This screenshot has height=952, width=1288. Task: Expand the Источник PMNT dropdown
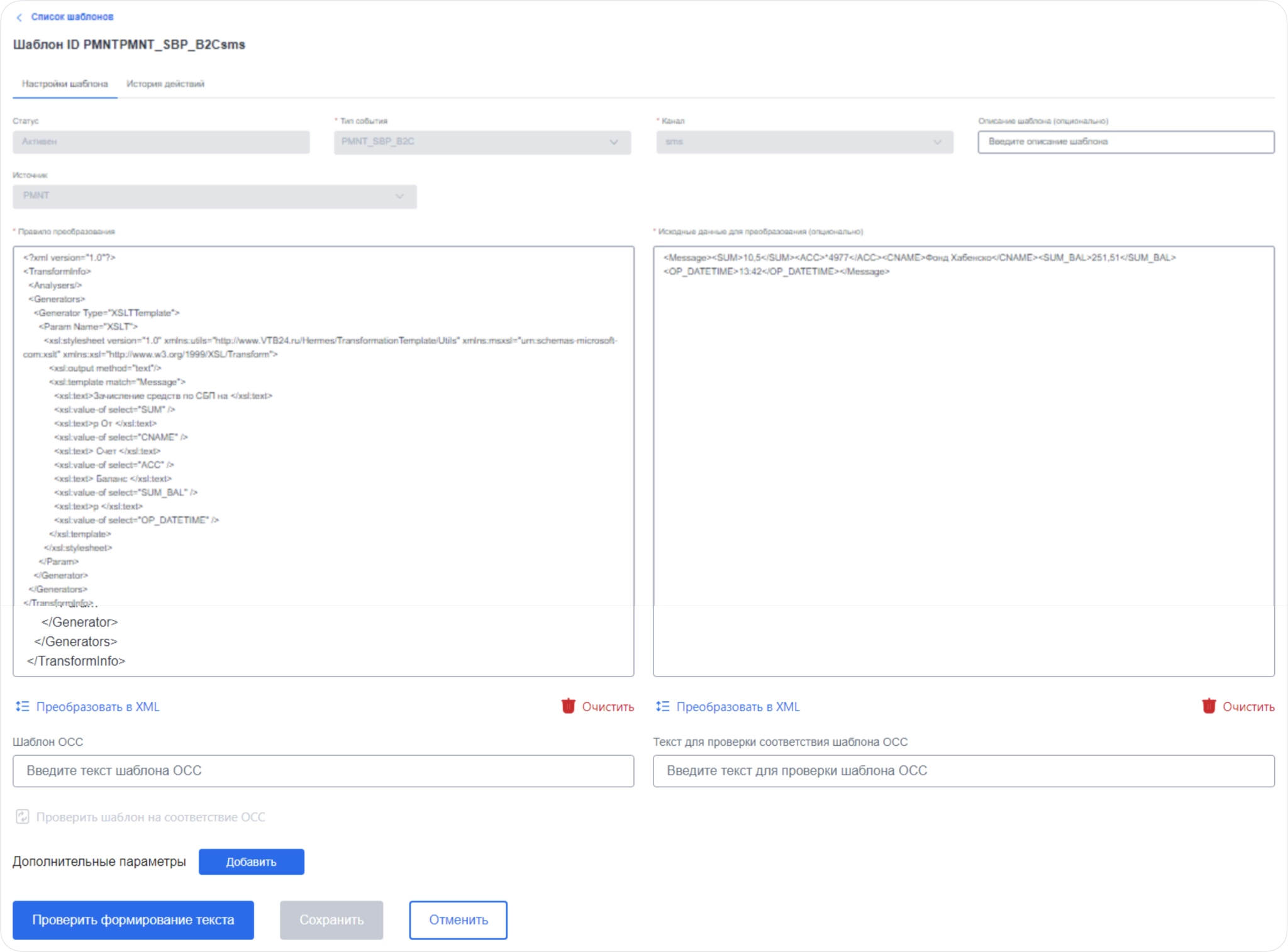pyautogui.click(x=214, y=196)
